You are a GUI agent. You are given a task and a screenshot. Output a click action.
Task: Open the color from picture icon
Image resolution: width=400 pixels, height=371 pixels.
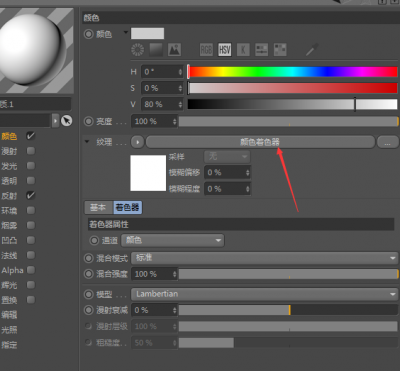[174, 50]
